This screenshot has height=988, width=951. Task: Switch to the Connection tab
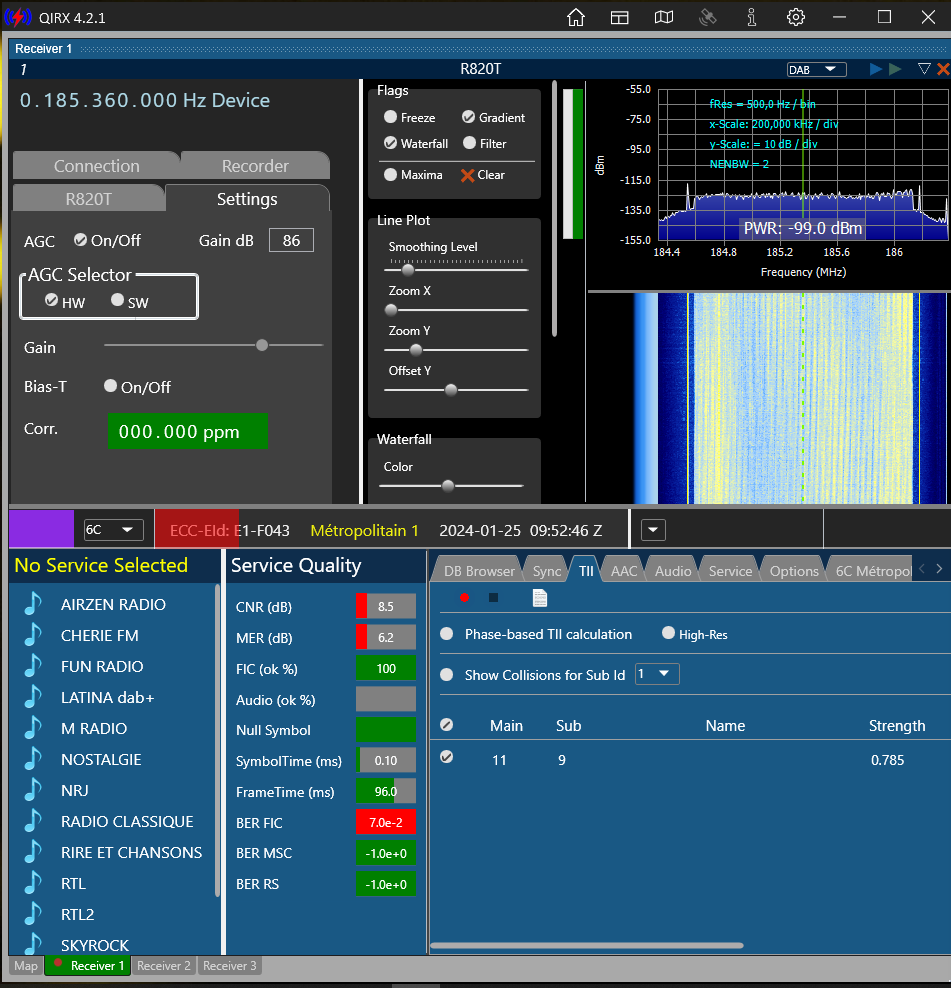click(96, 166)
